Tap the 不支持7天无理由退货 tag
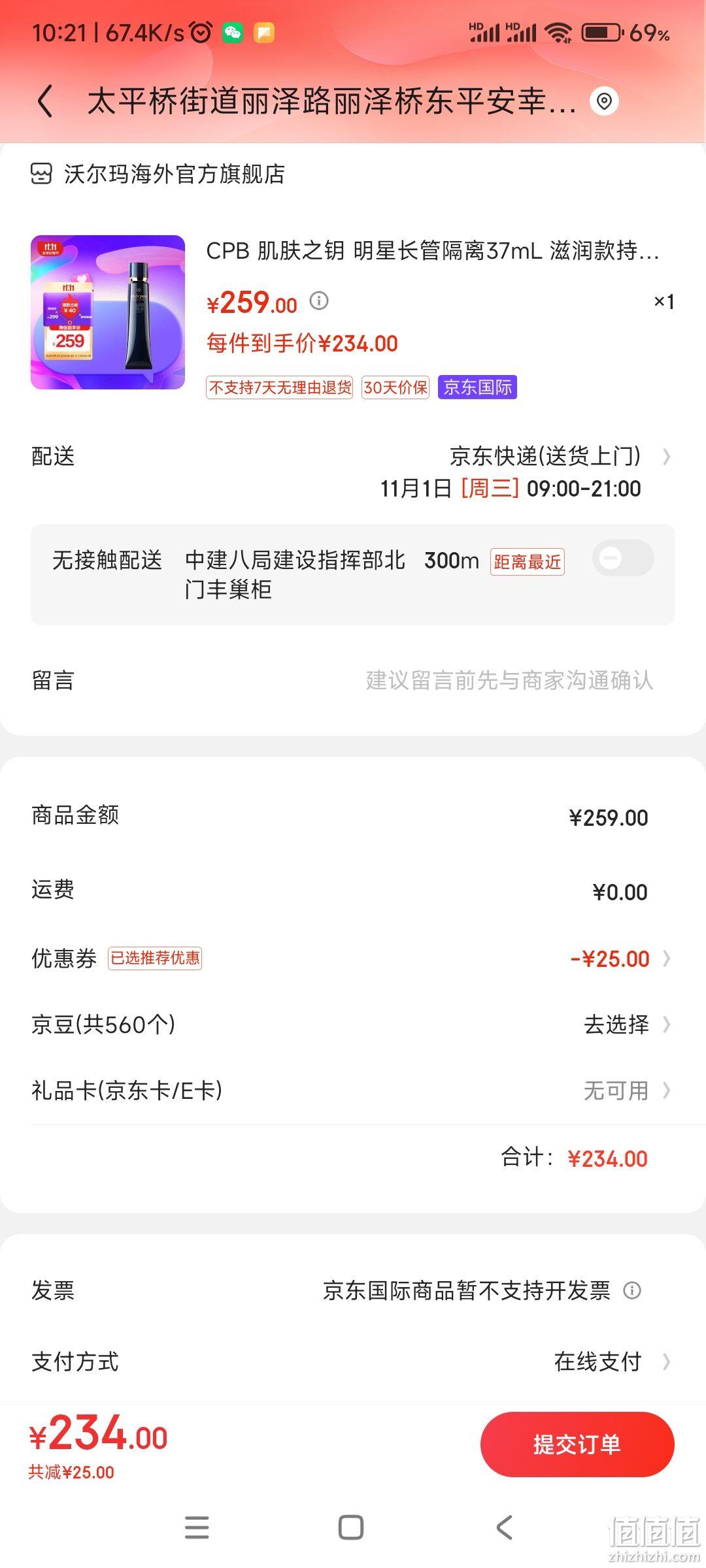 coord(280,387)
